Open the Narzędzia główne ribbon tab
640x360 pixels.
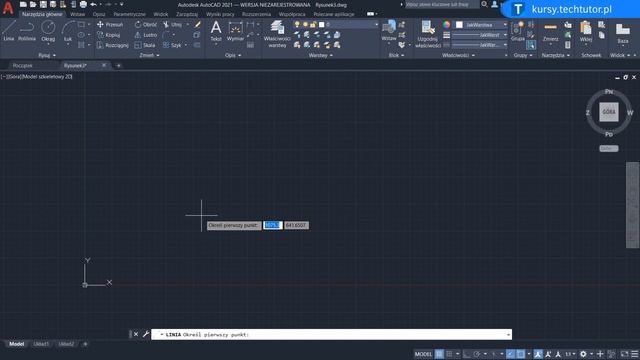click(x=42, y=14)
